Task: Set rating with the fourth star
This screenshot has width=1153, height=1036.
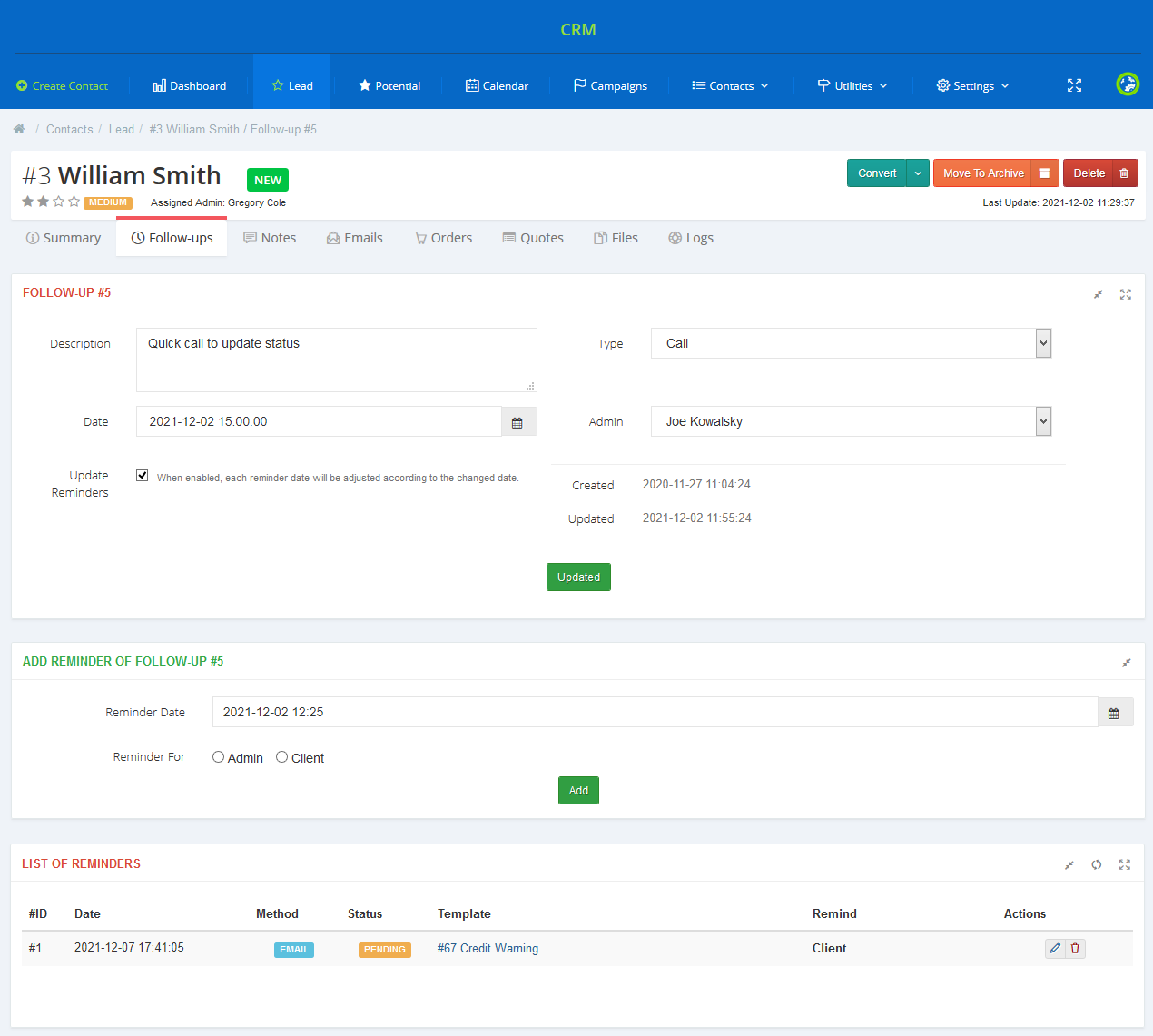Action: coord(74,202)
